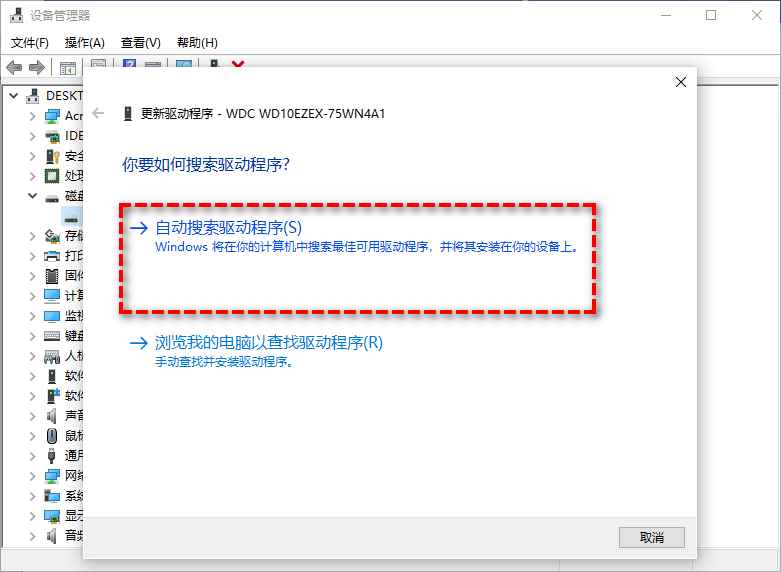The width and height of the screenshot is (781, 572).
Task: Click the red X uninstall device toolbar icon
Action: [238, 64]
